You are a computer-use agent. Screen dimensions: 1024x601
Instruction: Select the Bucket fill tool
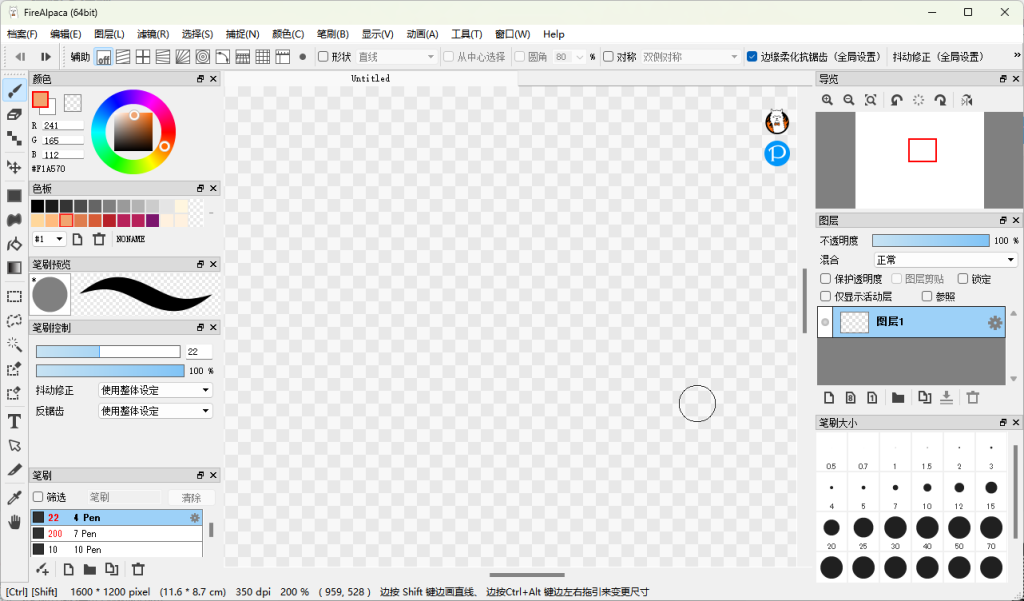(x=14, y=244)
